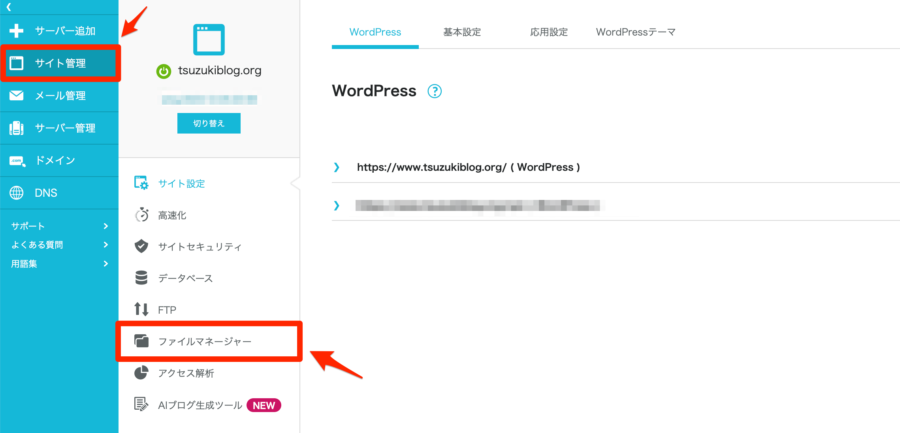Open サイト設定 in the site menu
The height and width of the screenshot is (433, 900).
(181, 184)
